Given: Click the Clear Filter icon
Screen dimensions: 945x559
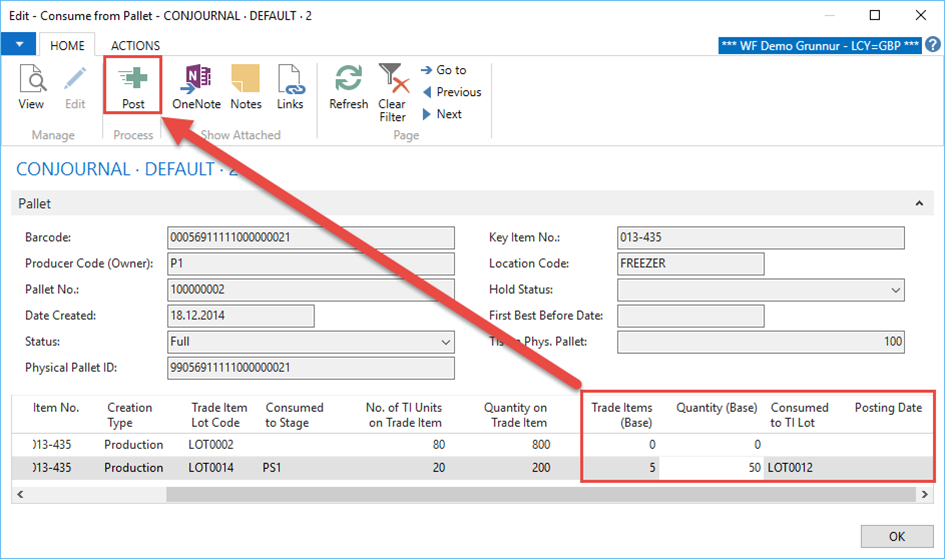Looking at the screenshot, I should (x=392, y=82).
